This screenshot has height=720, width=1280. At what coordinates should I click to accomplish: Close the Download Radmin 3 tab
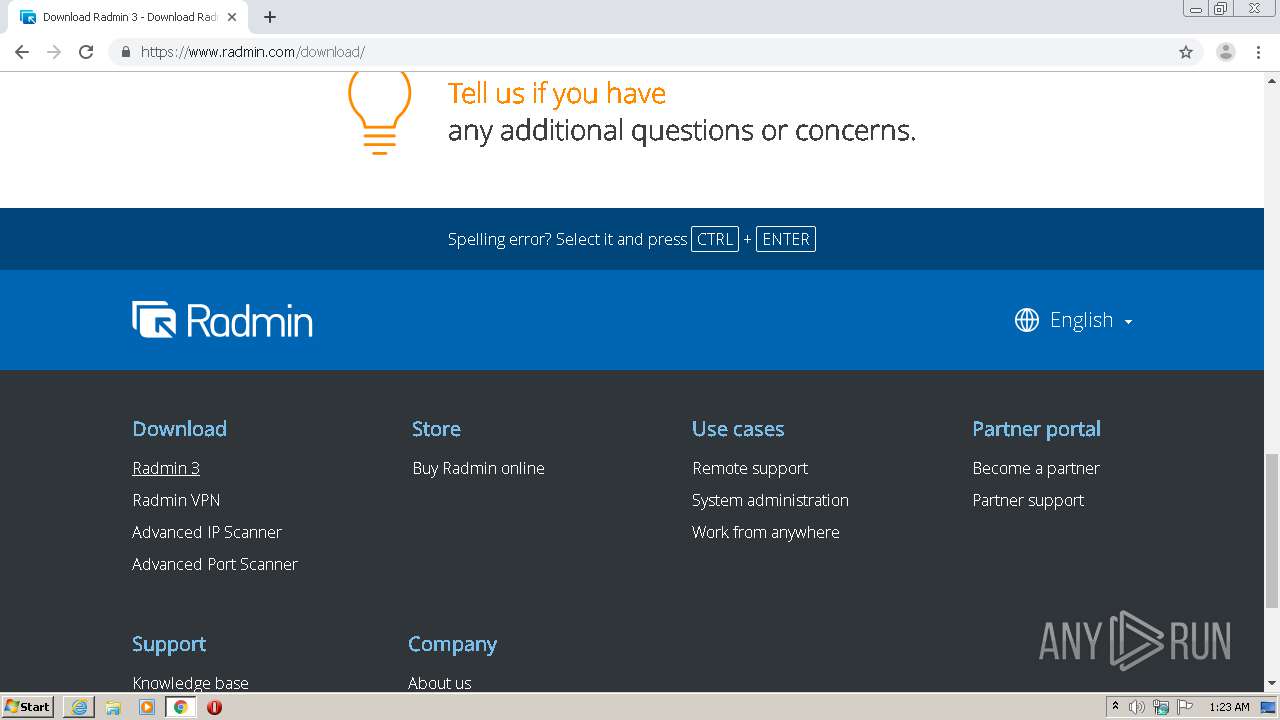[x=232, y=17]
